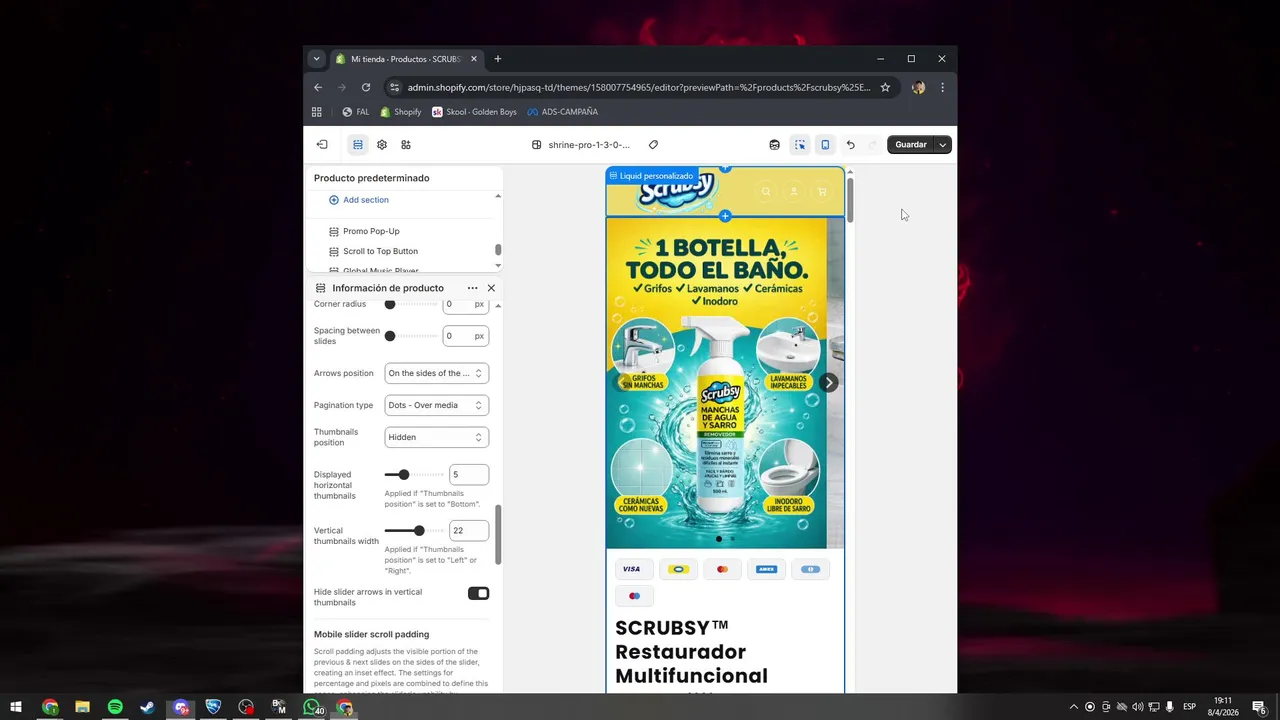Screen dimensions: 1280x720
Task: Open more options for Información de producto
Action: 472,288
